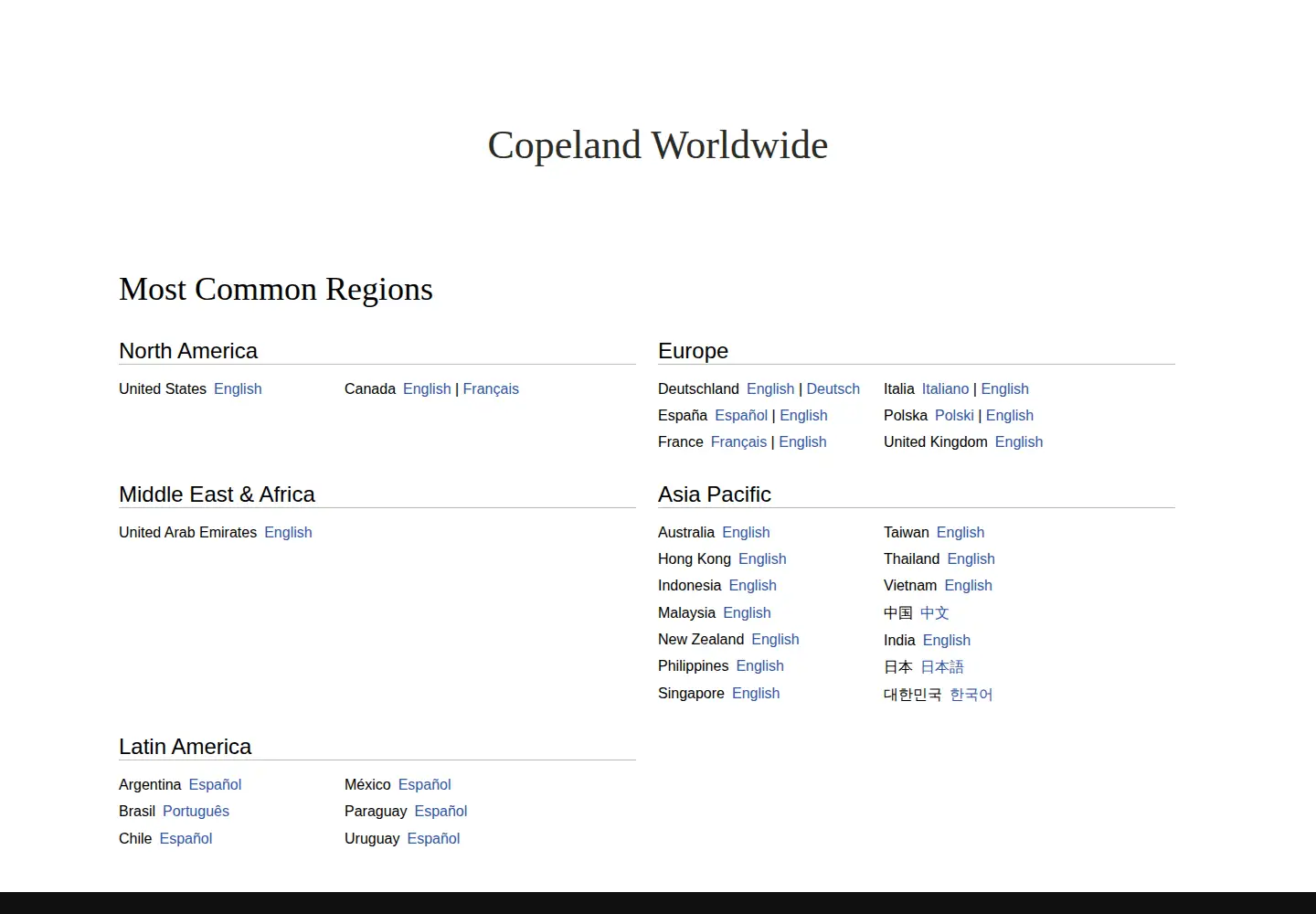The height and width of the screenshot is (914, 1316).
Task: Open United Arab Emirates English link
Action: [x=288, y=532]
